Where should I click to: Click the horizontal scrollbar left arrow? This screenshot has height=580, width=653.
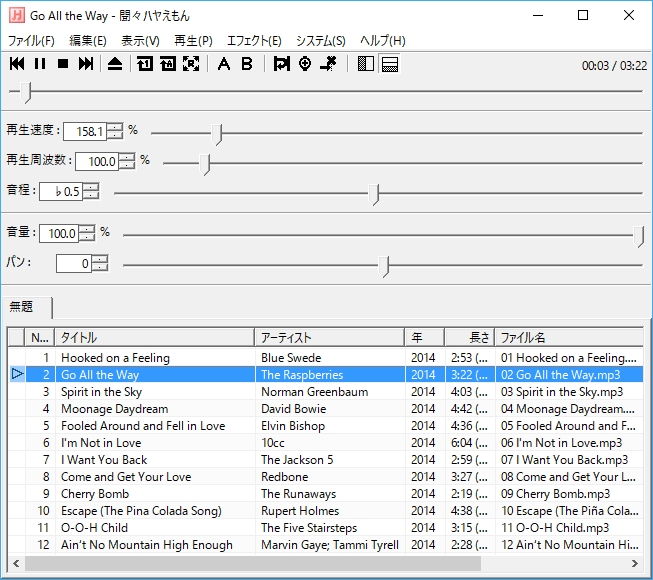(16, 563)
